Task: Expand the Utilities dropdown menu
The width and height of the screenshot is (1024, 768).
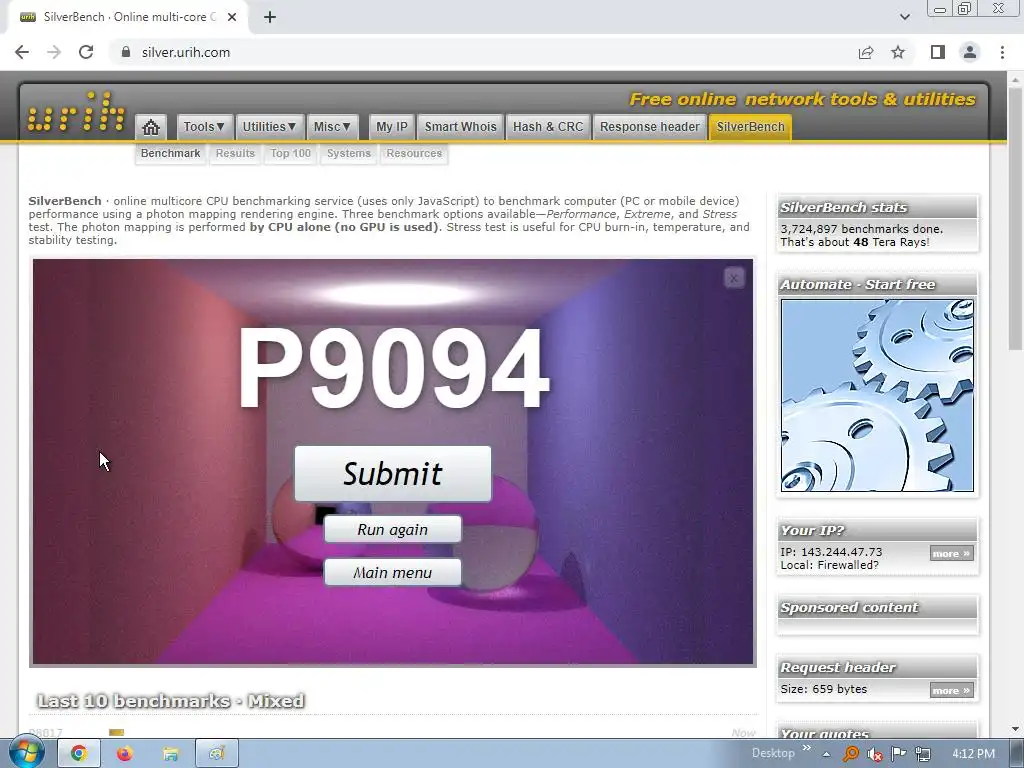Action: pyautogui.click(x=269, y=127)
